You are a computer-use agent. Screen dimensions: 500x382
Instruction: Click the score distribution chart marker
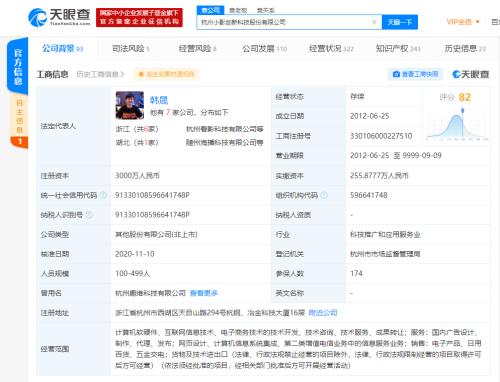pos(462,111)
